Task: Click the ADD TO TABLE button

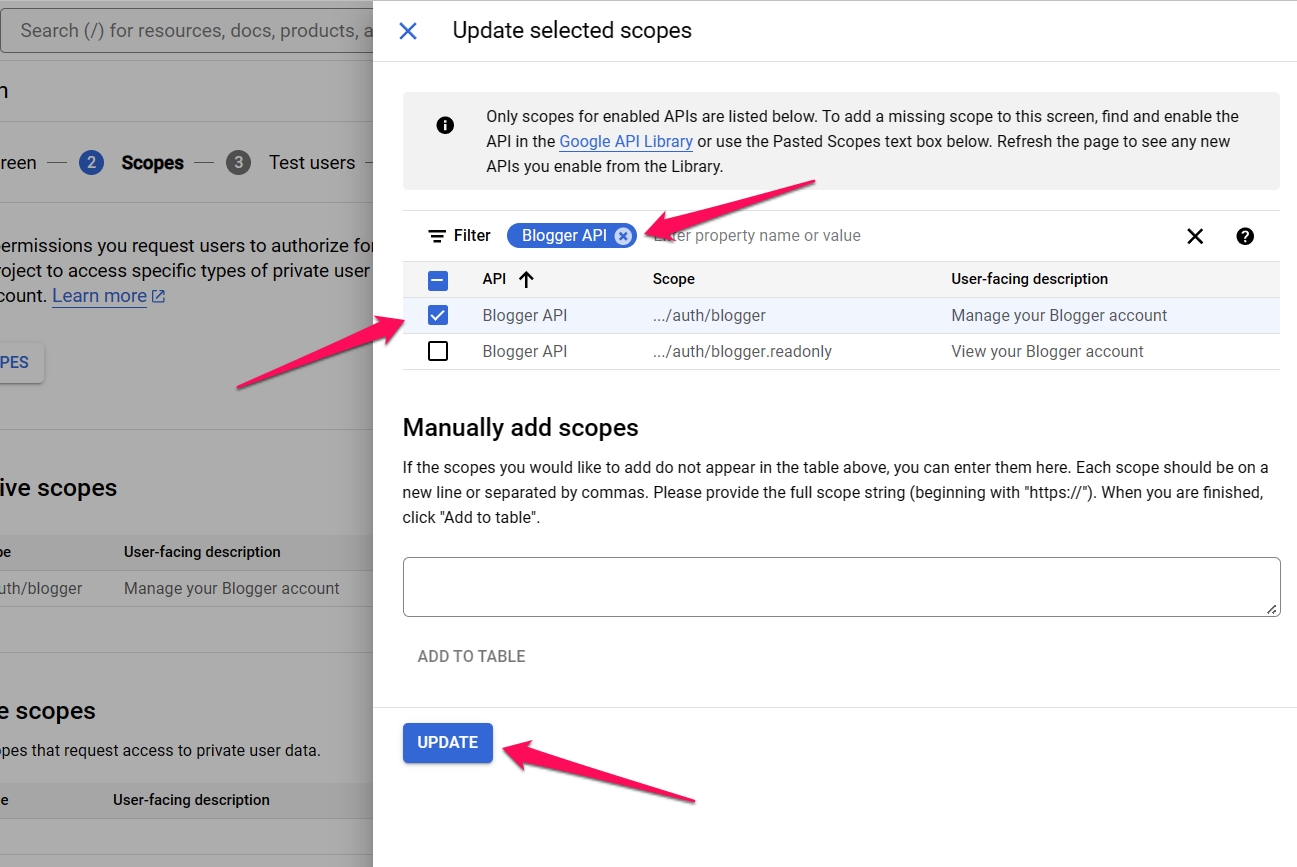Action: (471, 656)
